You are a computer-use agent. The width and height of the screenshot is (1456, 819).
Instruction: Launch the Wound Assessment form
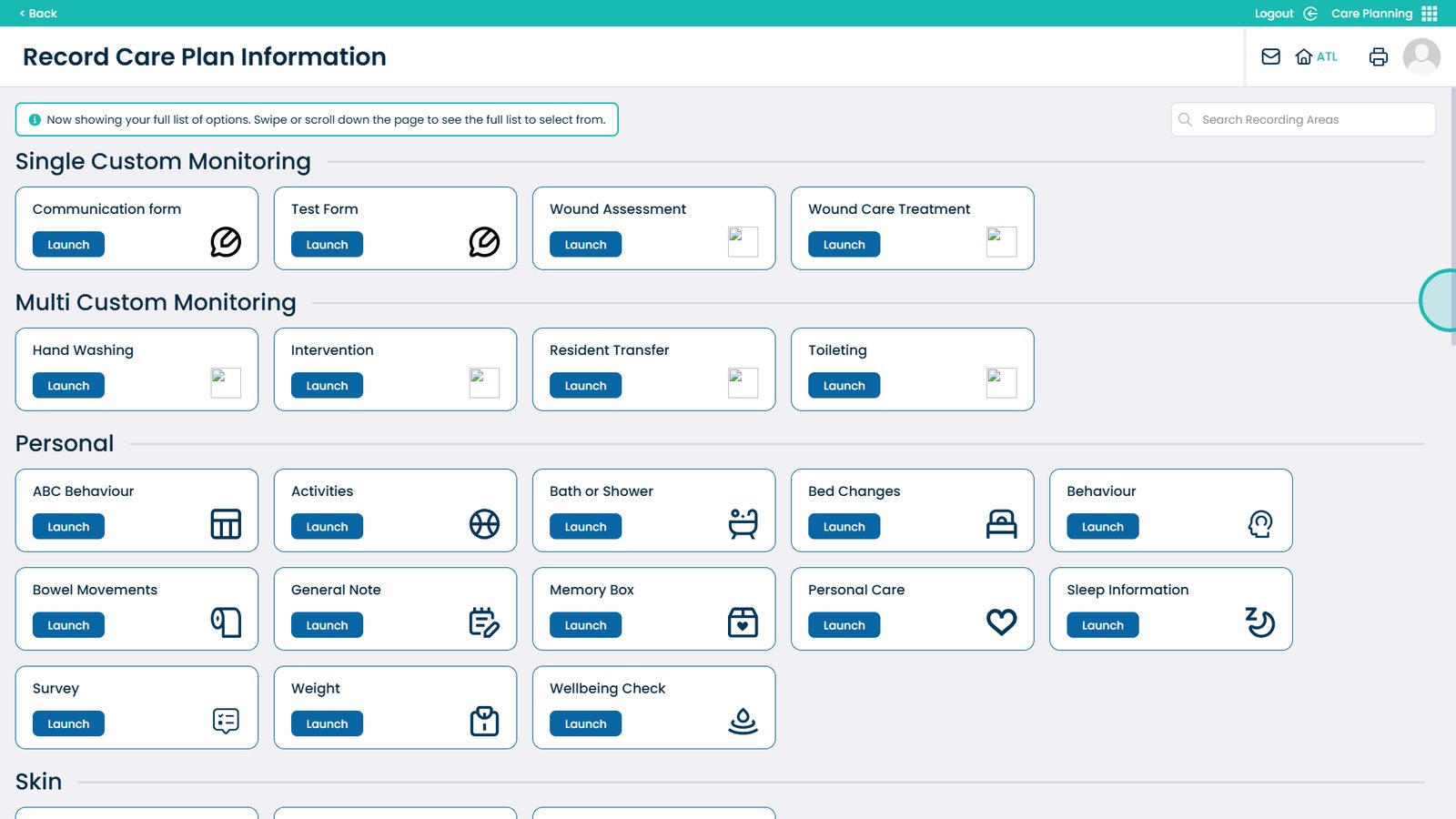point(585,245)
